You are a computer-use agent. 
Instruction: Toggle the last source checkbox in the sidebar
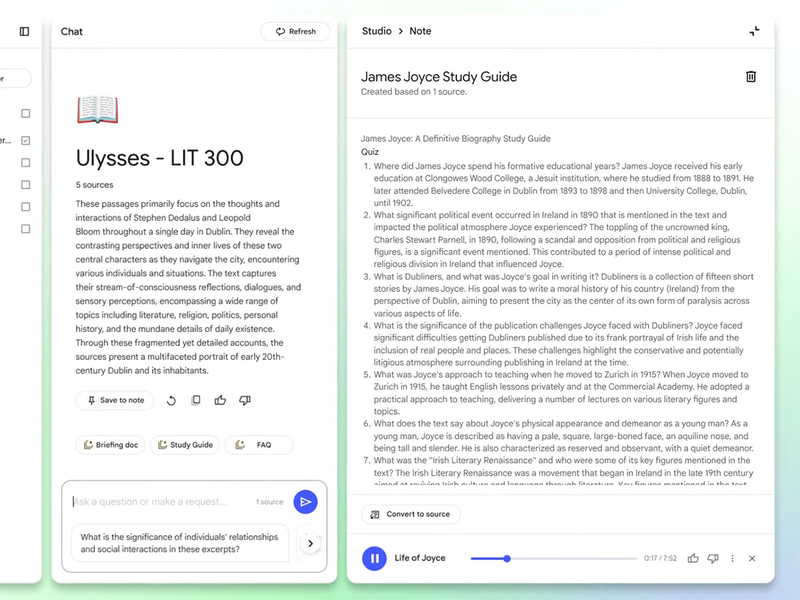click(x=26, y=229)
